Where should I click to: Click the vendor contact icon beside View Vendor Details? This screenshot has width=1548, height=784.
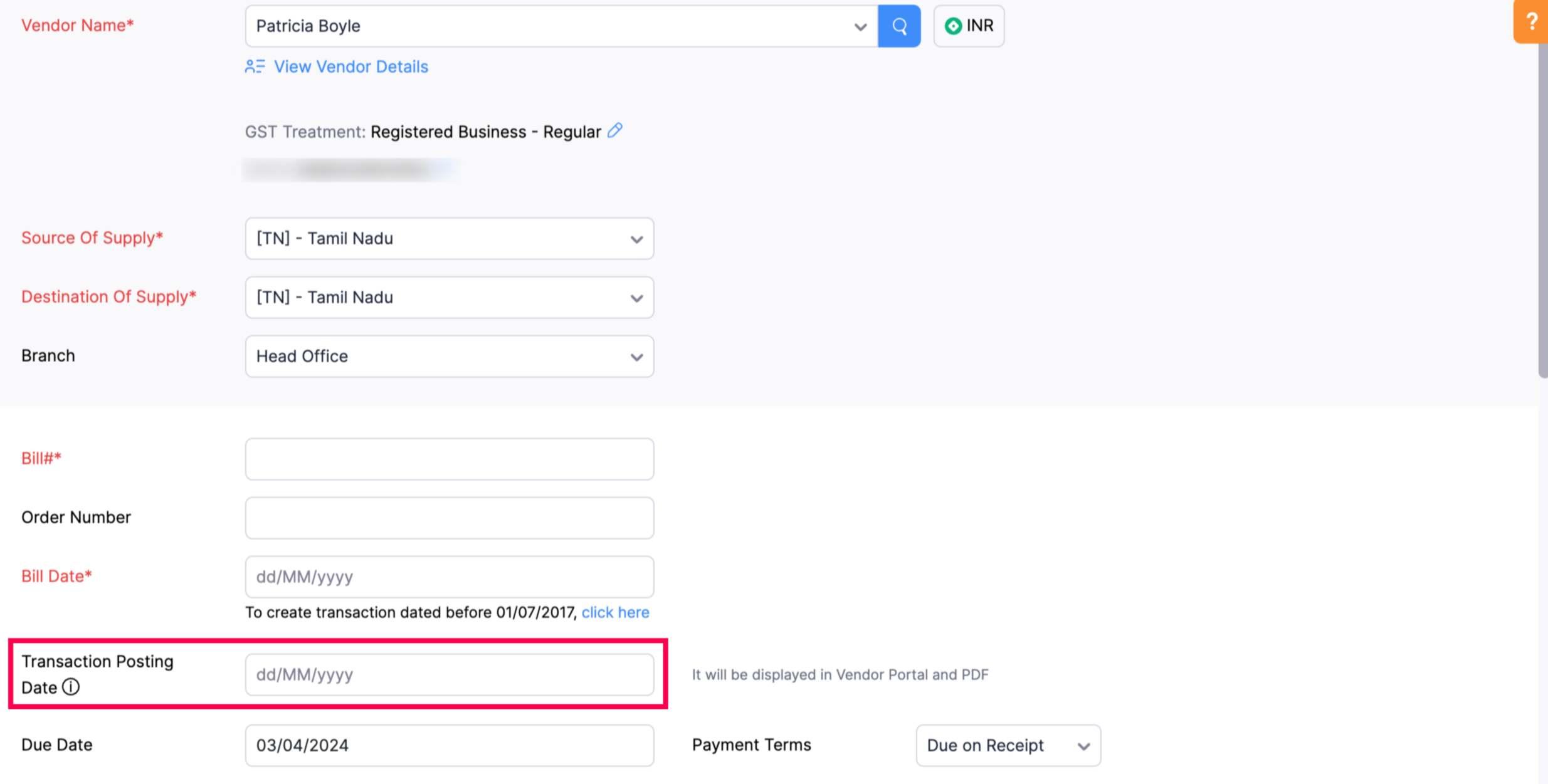point(255,66)
